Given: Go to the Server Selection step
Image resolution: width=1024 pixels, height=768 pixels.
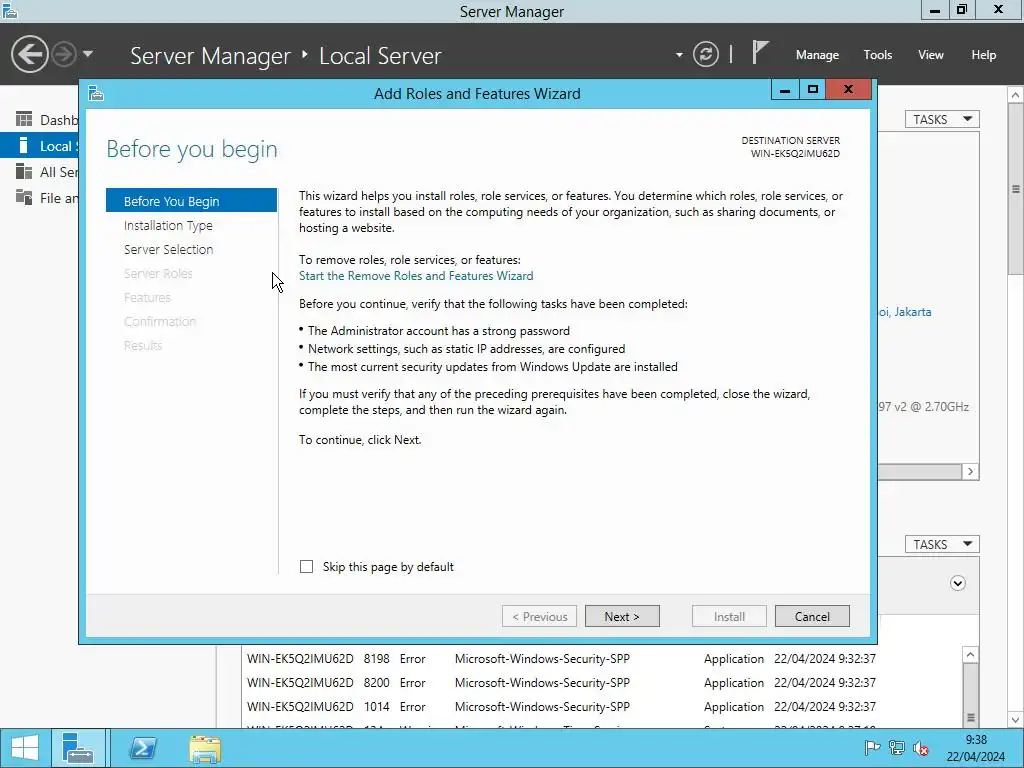Looking at the screenshot, I should tap(168, 249).
